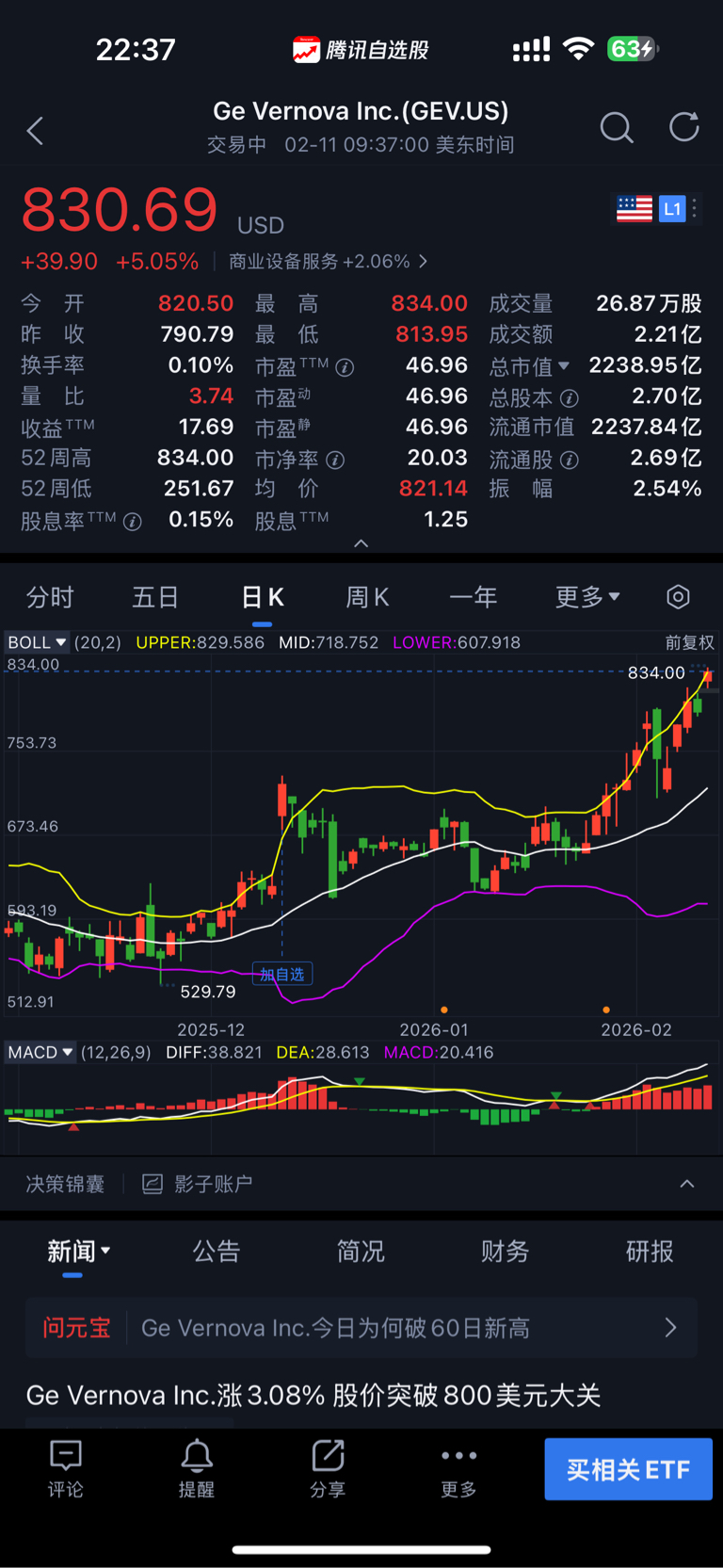The height and width of the screenshot is (1568, 723).
Task: Tap the L1 quote level badge
Action: point(671,208)
